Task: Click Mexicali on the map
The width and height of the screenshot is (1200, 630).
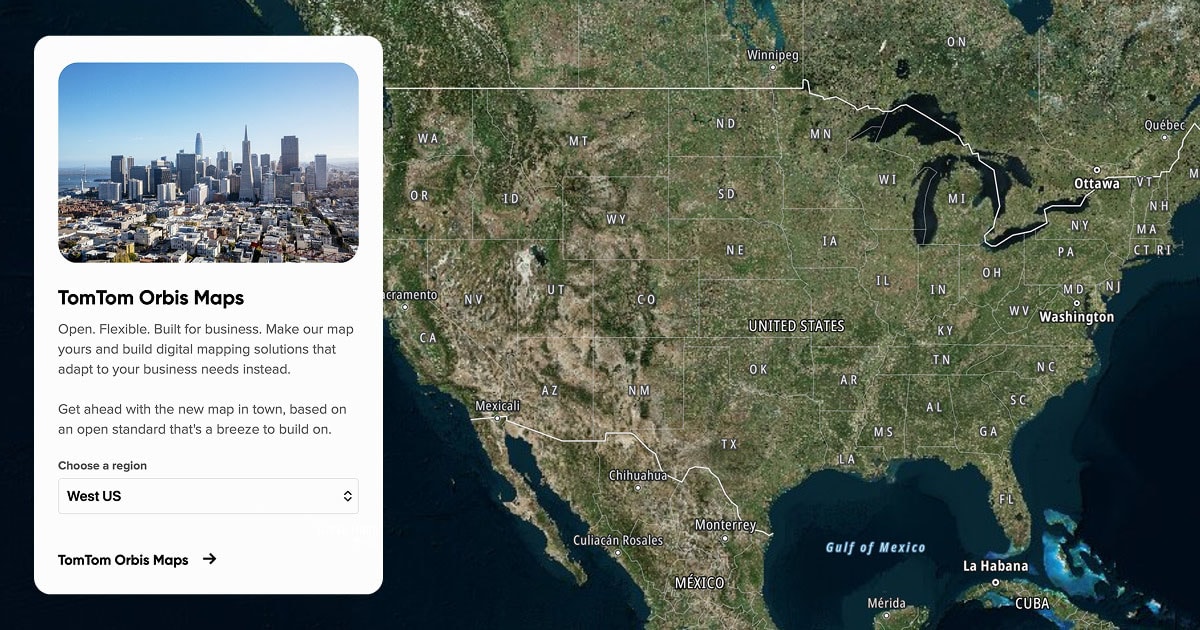Action: click(497, 405)
